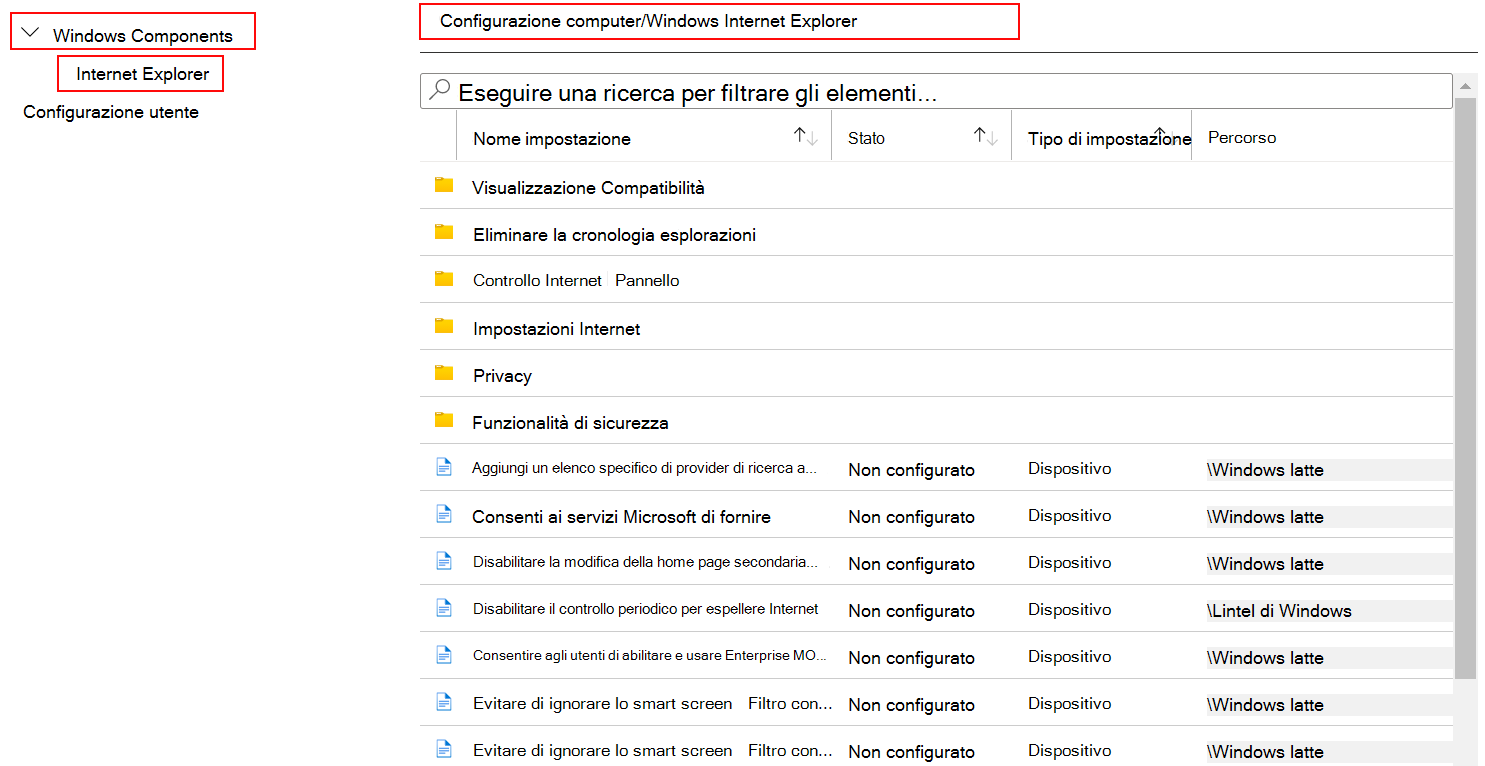This screenshot has width=1485, height=766.
Task: Click \Windows latte path in Consentire agli utenti row
Action: [1265, 657]
